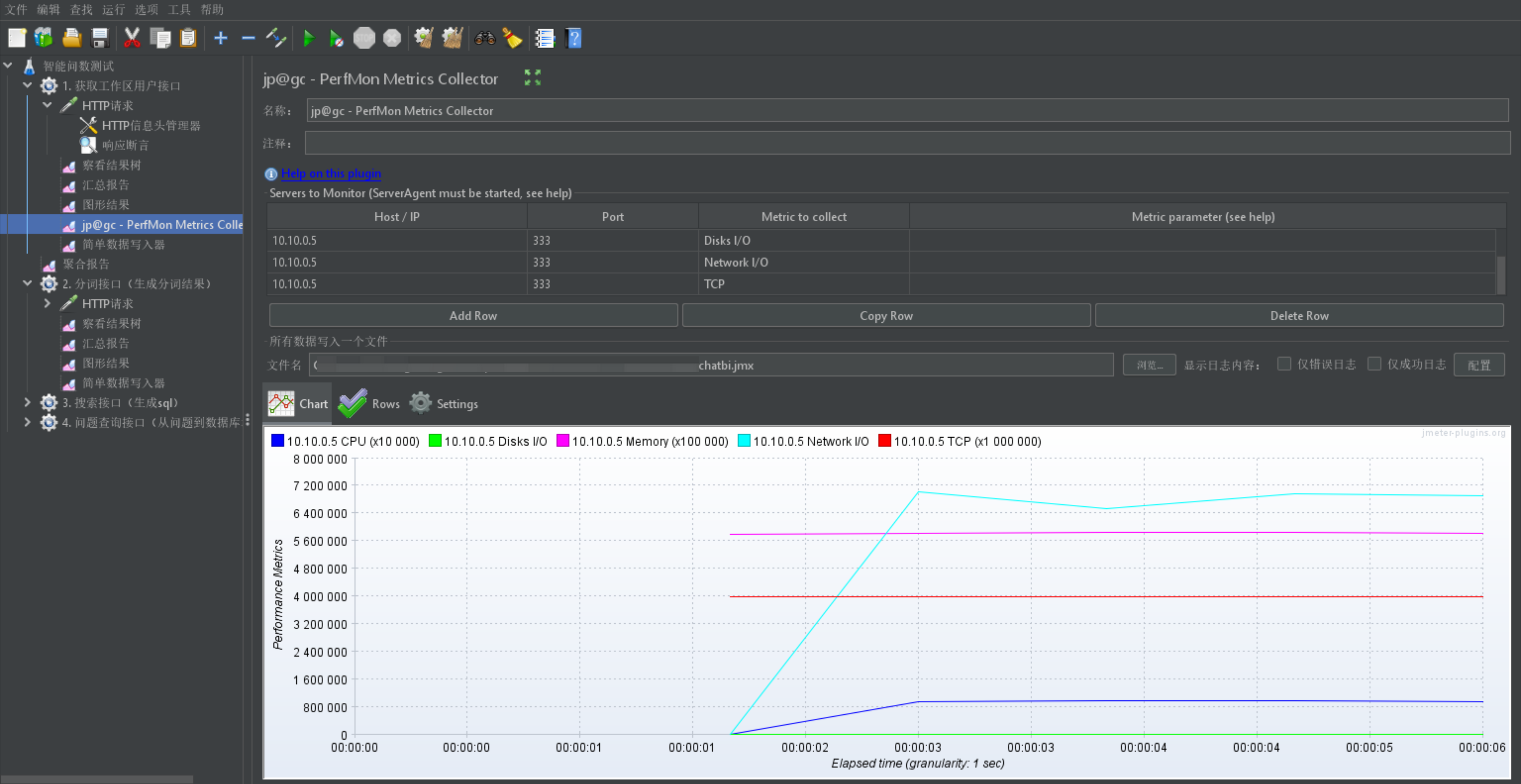Viewport: 1521px width, 784px height.
Task: Click the Copy toolbar icon
Action: [160, 38]
